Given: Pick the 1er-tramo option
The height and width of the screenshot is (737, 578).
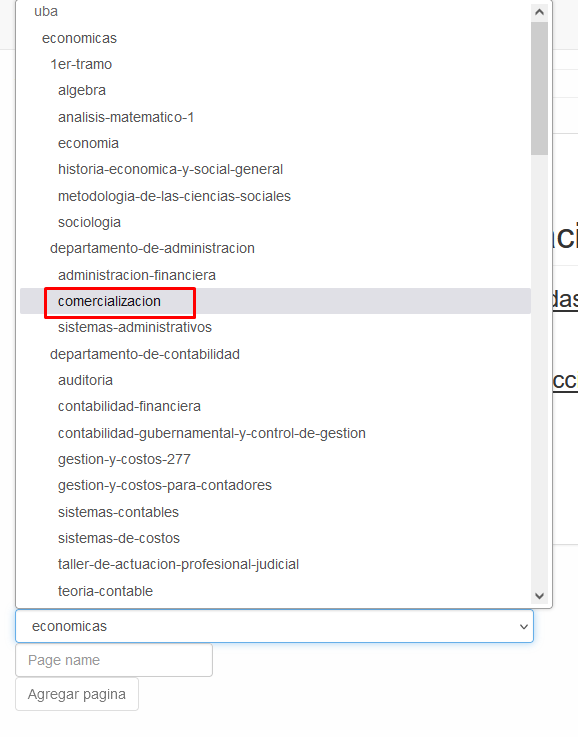Looking at the screenshot, I should pyautogui.click(x=275, y=64).
